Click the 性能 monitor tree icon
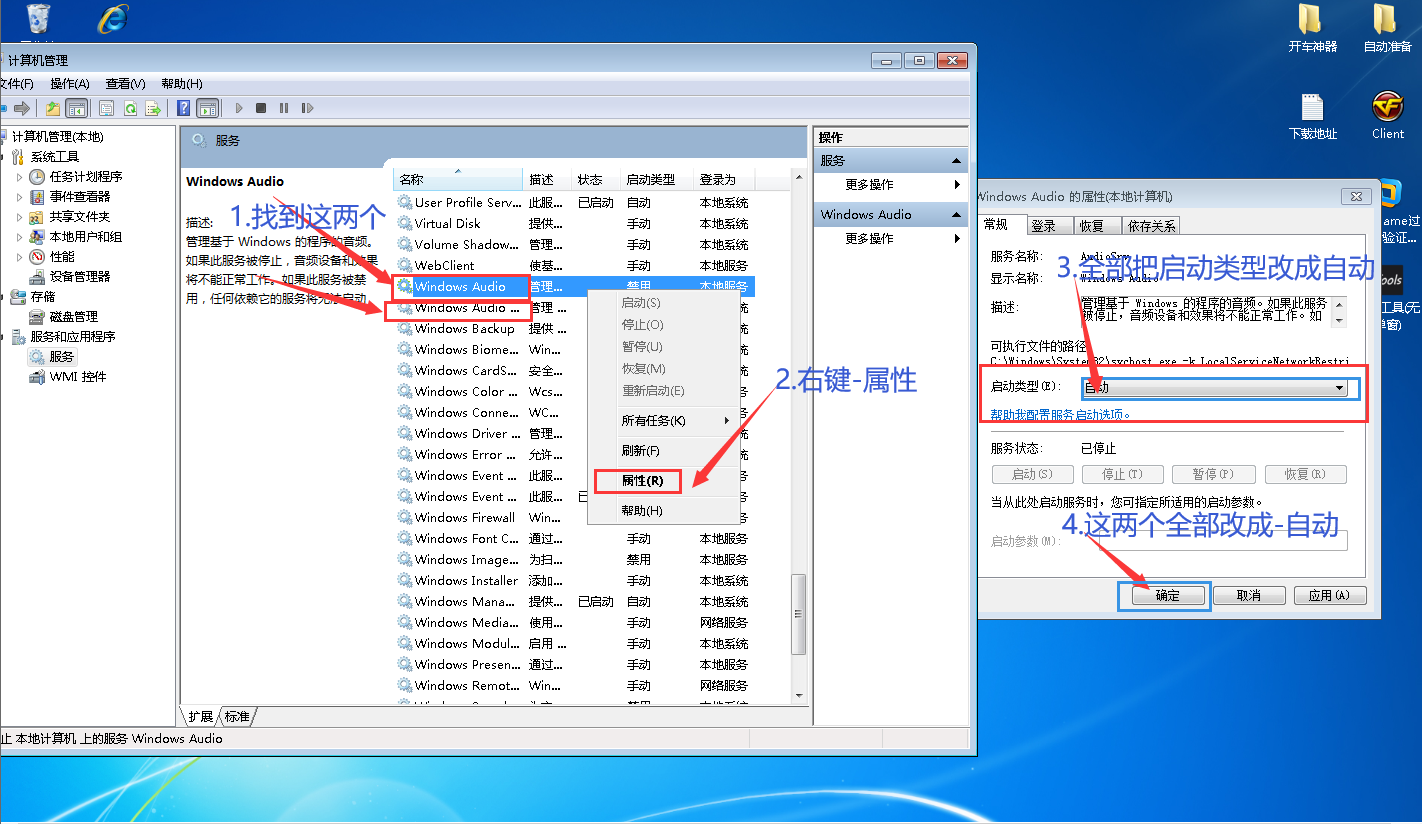 pyautogui.click(x=37, y=256)
